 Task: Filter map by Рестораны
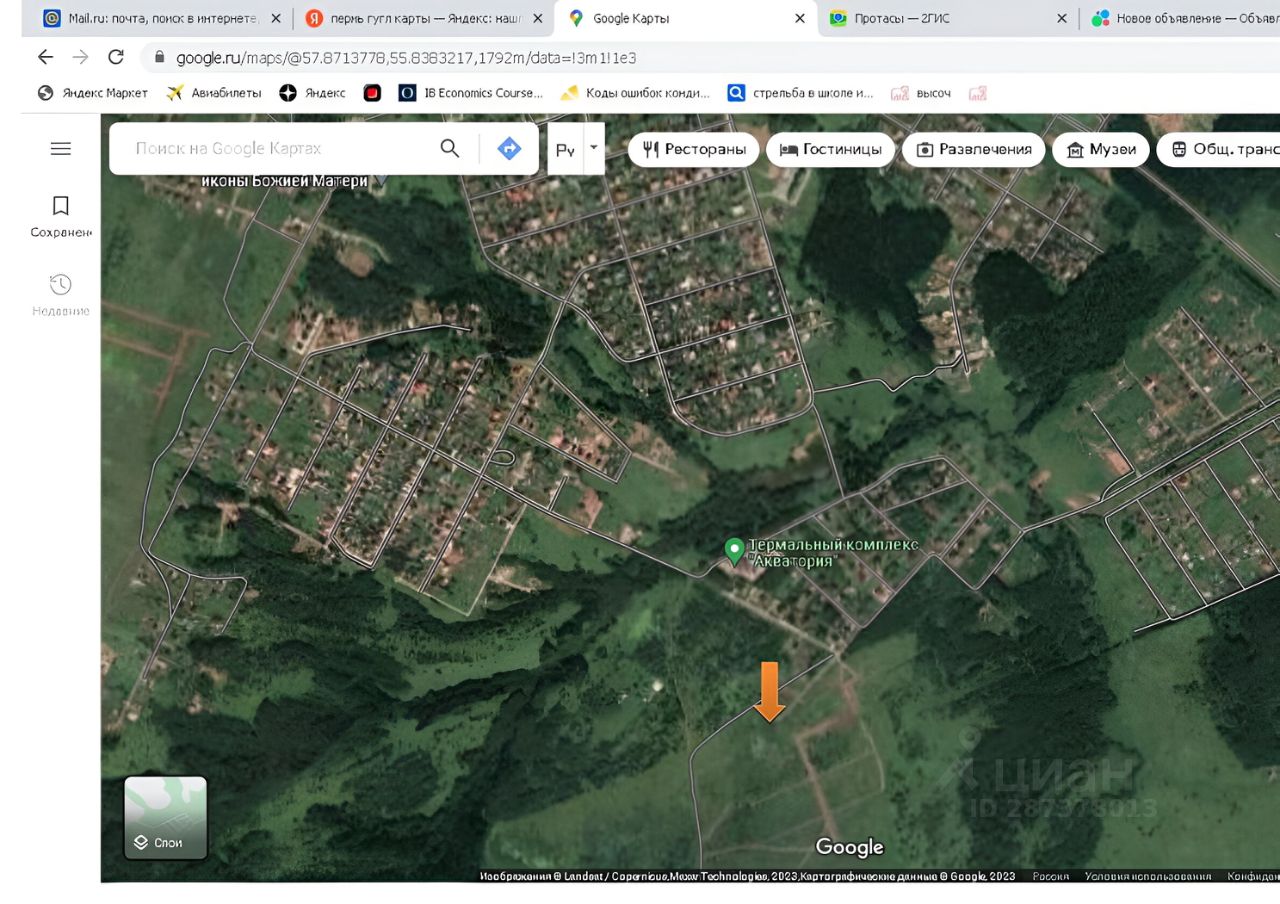tap(694, 149)
